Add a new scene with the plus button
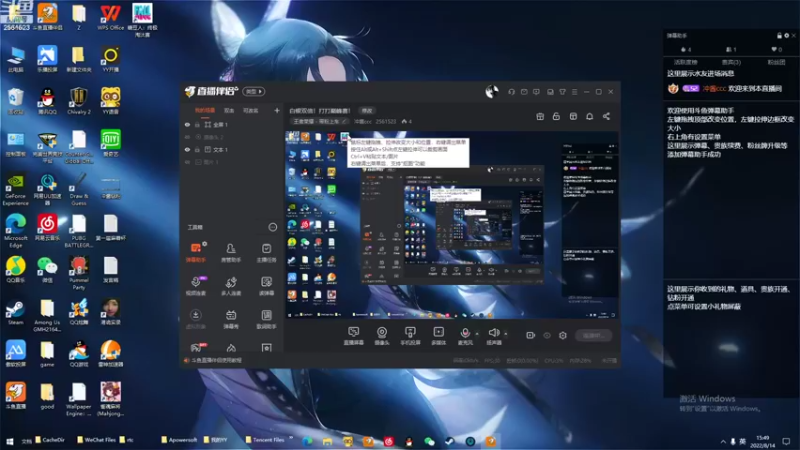This screenshot has height=450, width=800. coord(277,110)
